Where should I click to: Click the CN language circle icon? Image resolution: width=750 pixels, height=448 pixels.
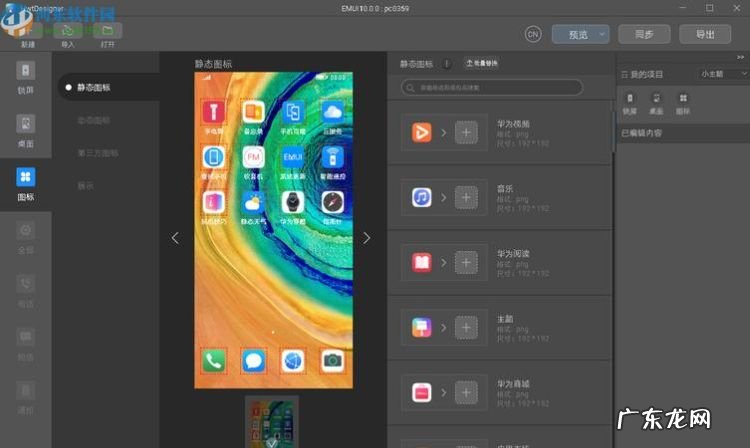click(533, 34)
